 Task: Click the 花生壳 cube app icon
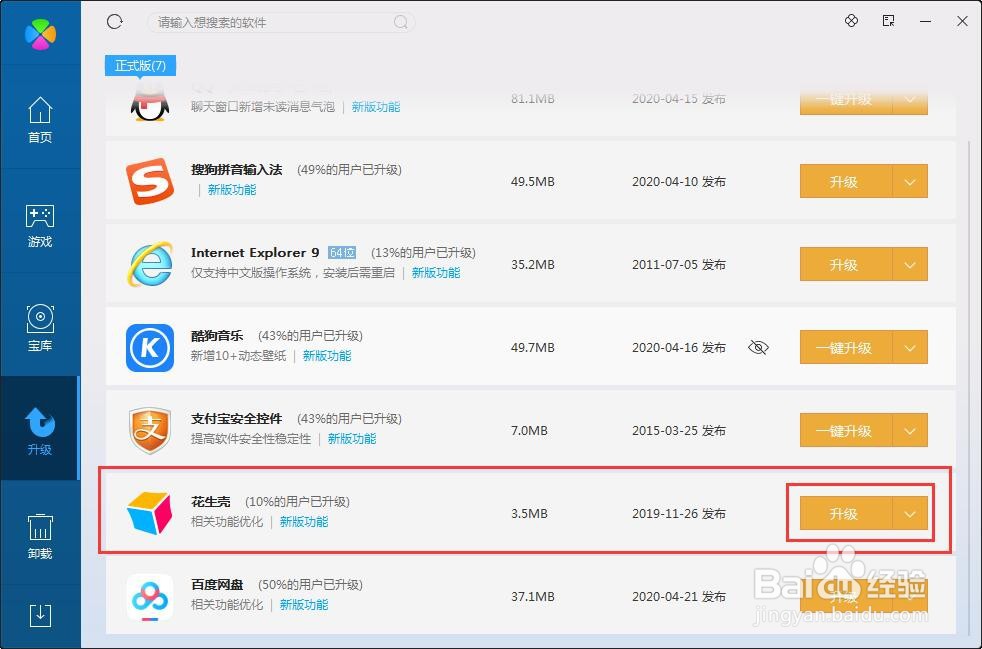pos(150,513)
